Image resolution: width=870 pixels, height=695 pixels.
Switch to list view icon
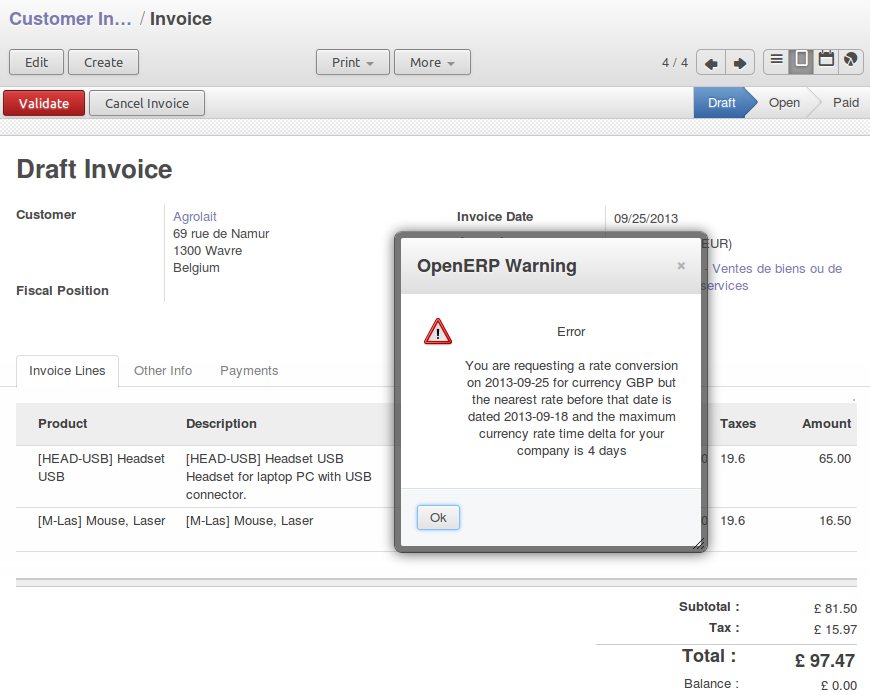(x=776, y=61)
